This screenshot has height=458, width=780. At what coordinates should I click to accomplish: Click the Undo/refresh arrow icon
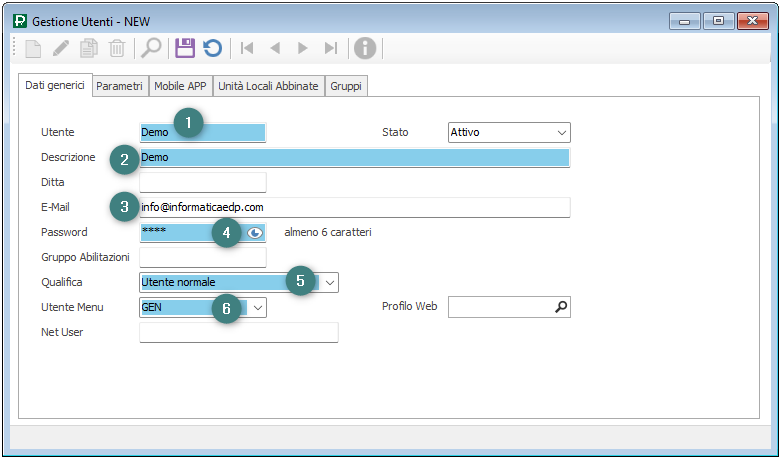click(212, 48)
